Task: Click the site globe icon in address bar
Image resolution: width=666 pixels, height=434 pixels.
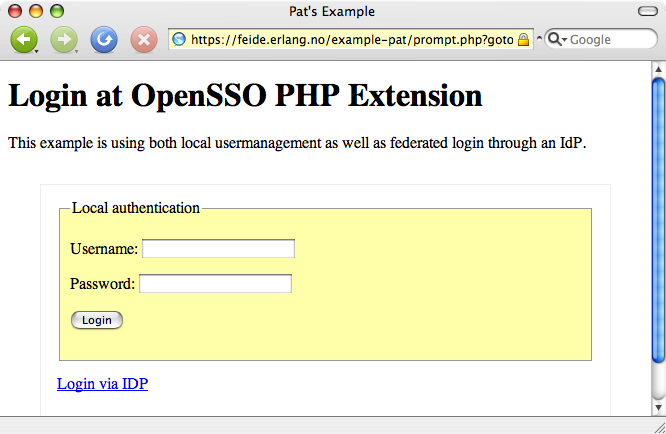Action: click(179, 39)
